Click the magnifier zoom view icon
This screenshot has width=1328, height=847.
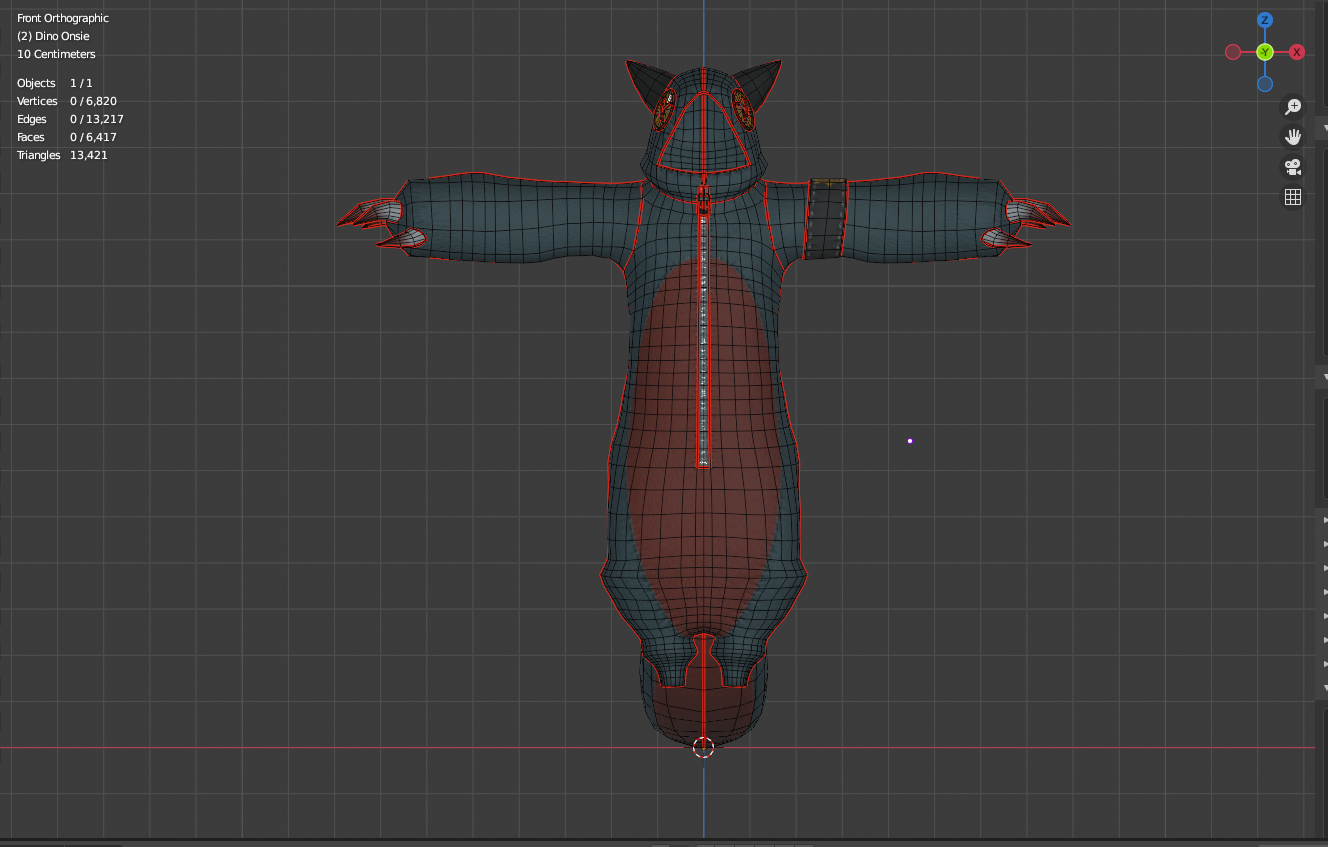click(1293, 106)
